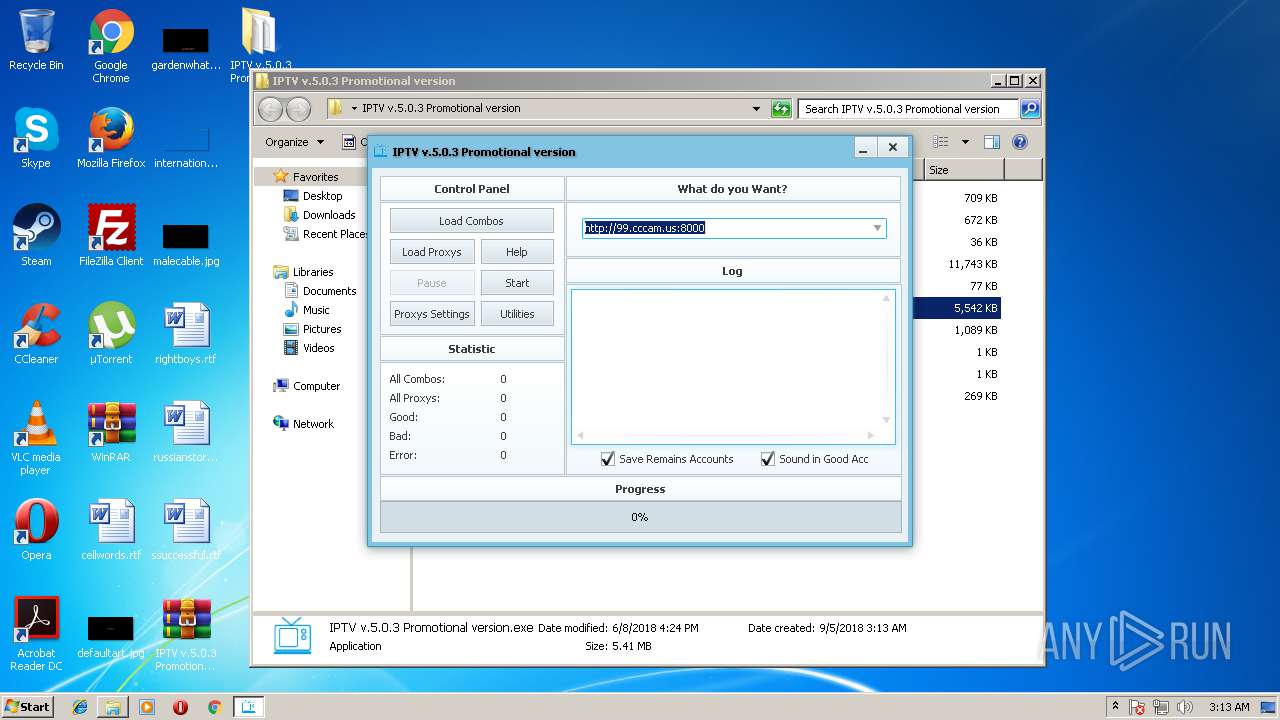This screenshot has height=720, width=1280.
Task: Click in the Explorer search box
Action: (908, 109)
